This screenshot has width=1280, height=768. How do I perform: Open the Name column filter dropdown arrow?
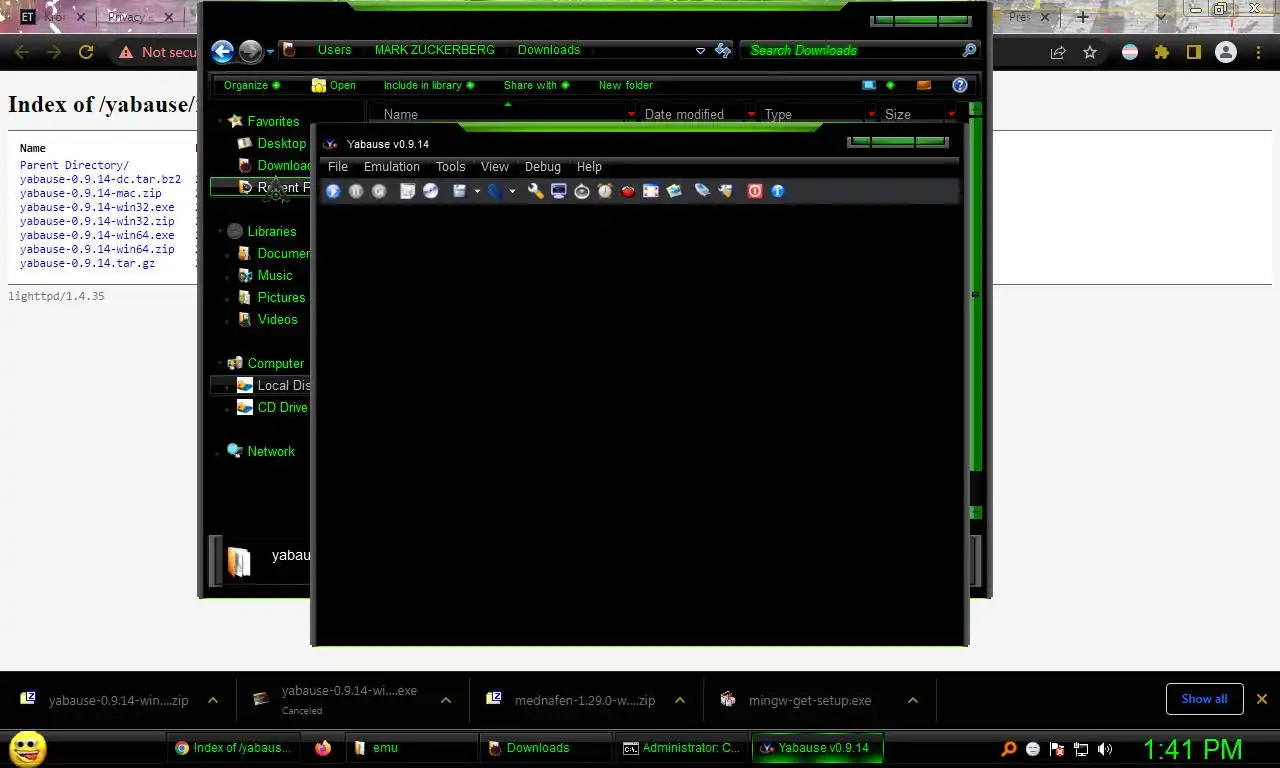(x=631, y=114)
